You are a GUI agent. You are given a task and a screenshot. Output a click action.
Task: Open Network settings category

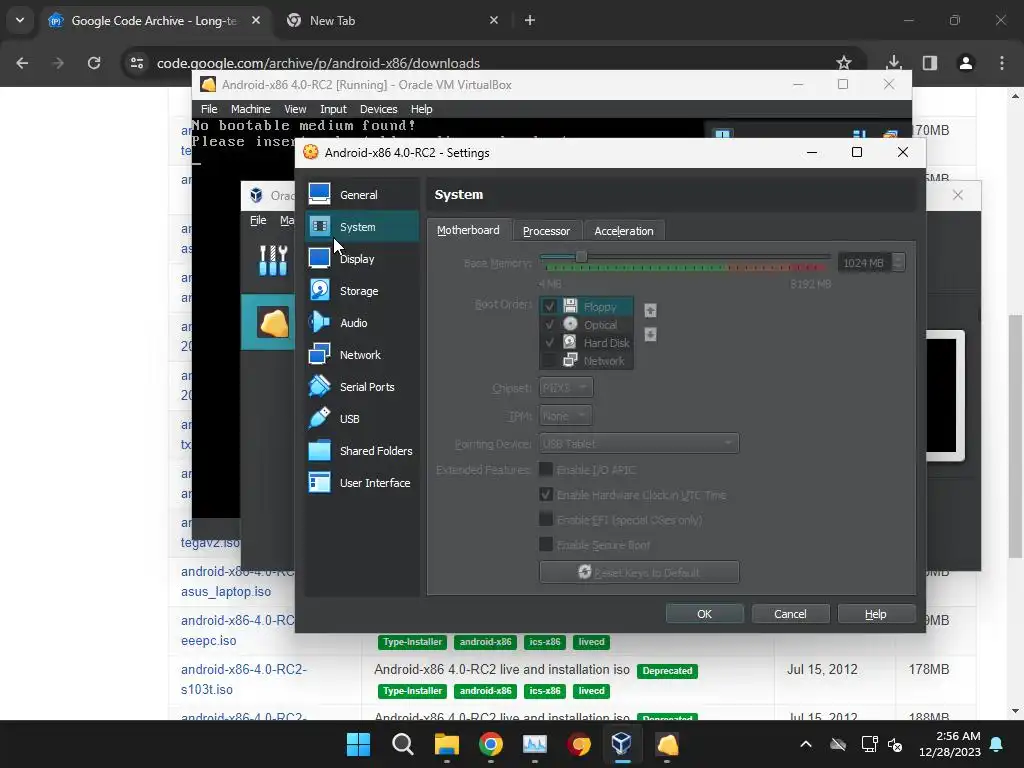tap(362, 355)
